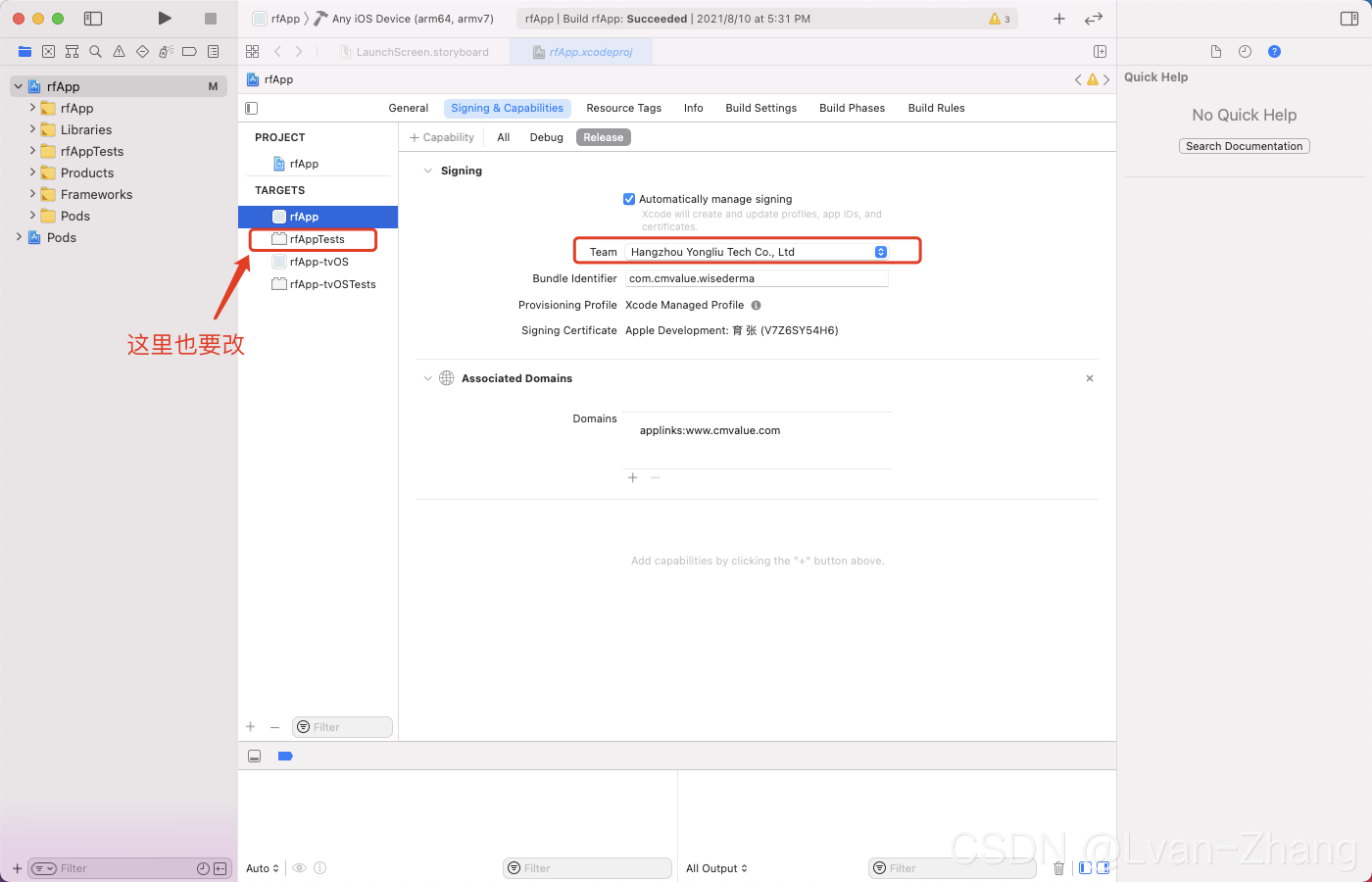
Task: Select the All configuration filter
Action: (x=504, y=137)
